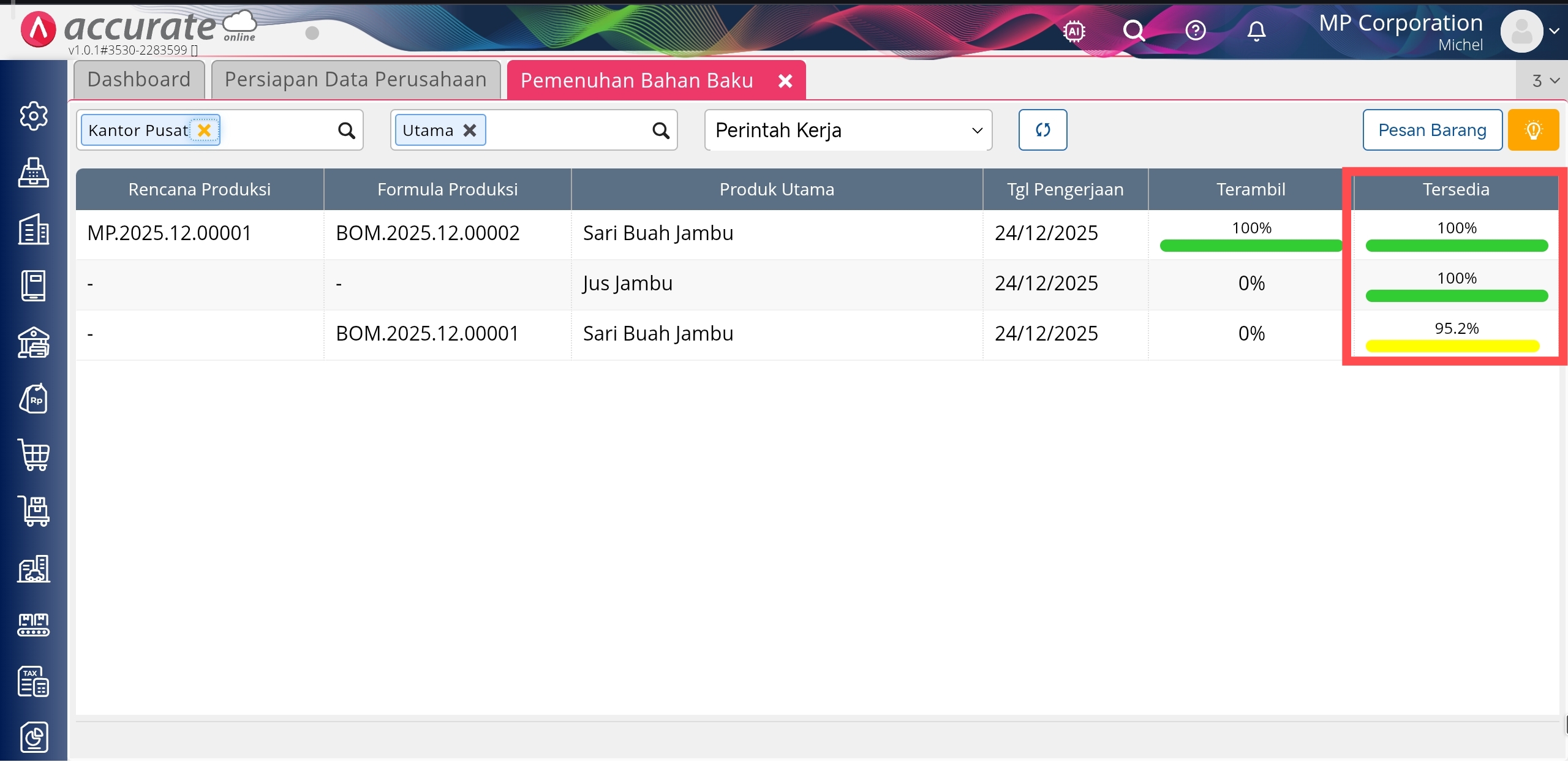Close the Pemenuhan Bahan Baku tab
The width and height of the screenshot is (1568, 762).
785,81
